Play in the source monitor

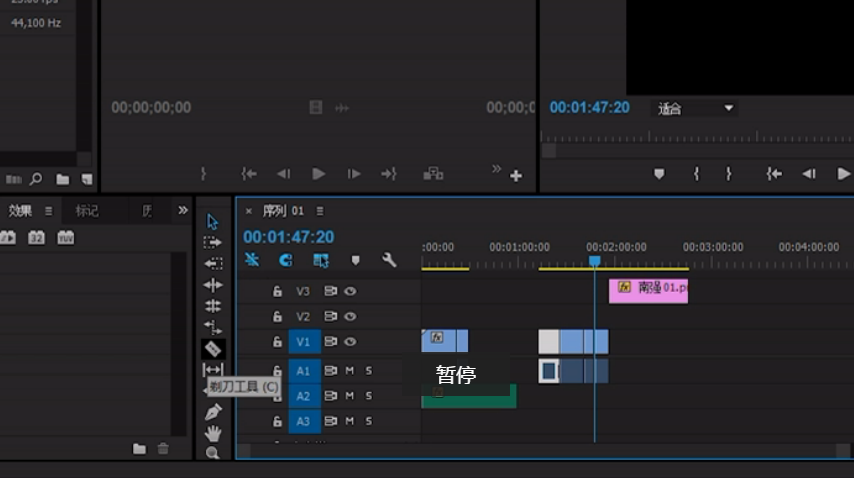click(319, 174)
